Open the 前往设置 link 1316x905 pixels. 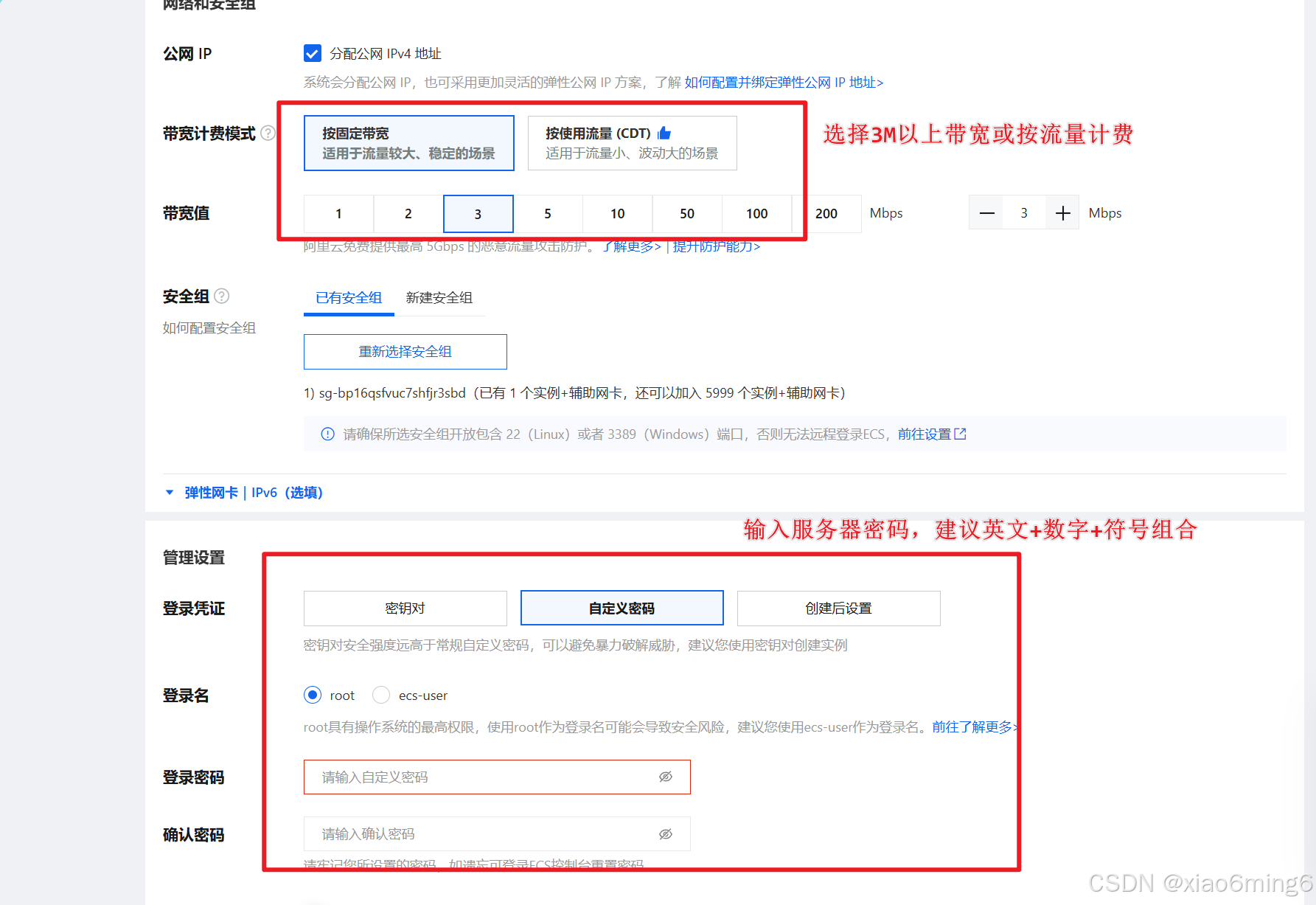[925, 434]
